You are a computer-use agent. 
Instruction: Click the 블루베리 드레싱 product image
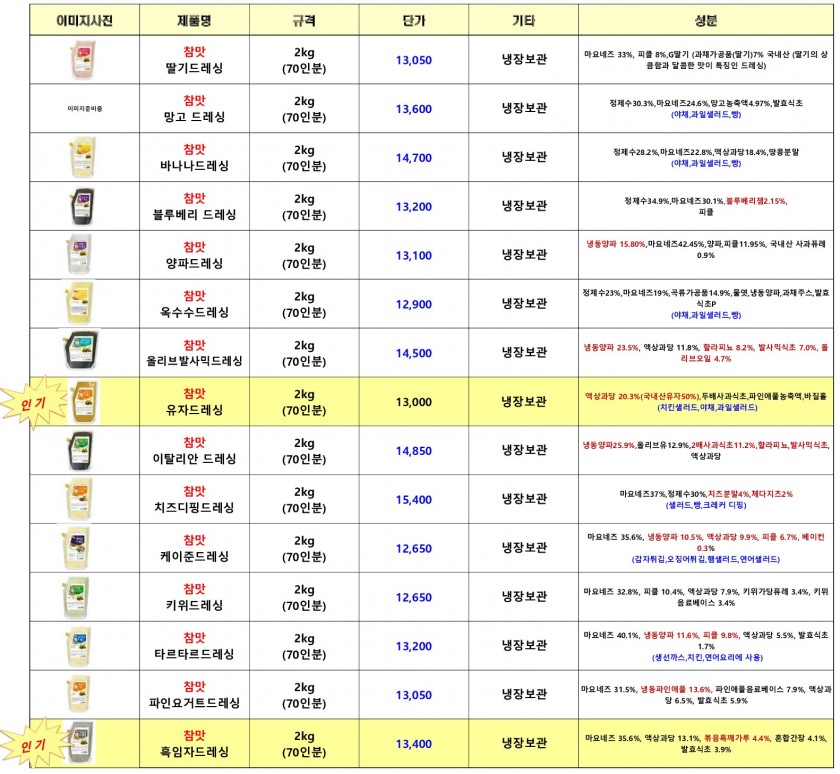[82, 206]
